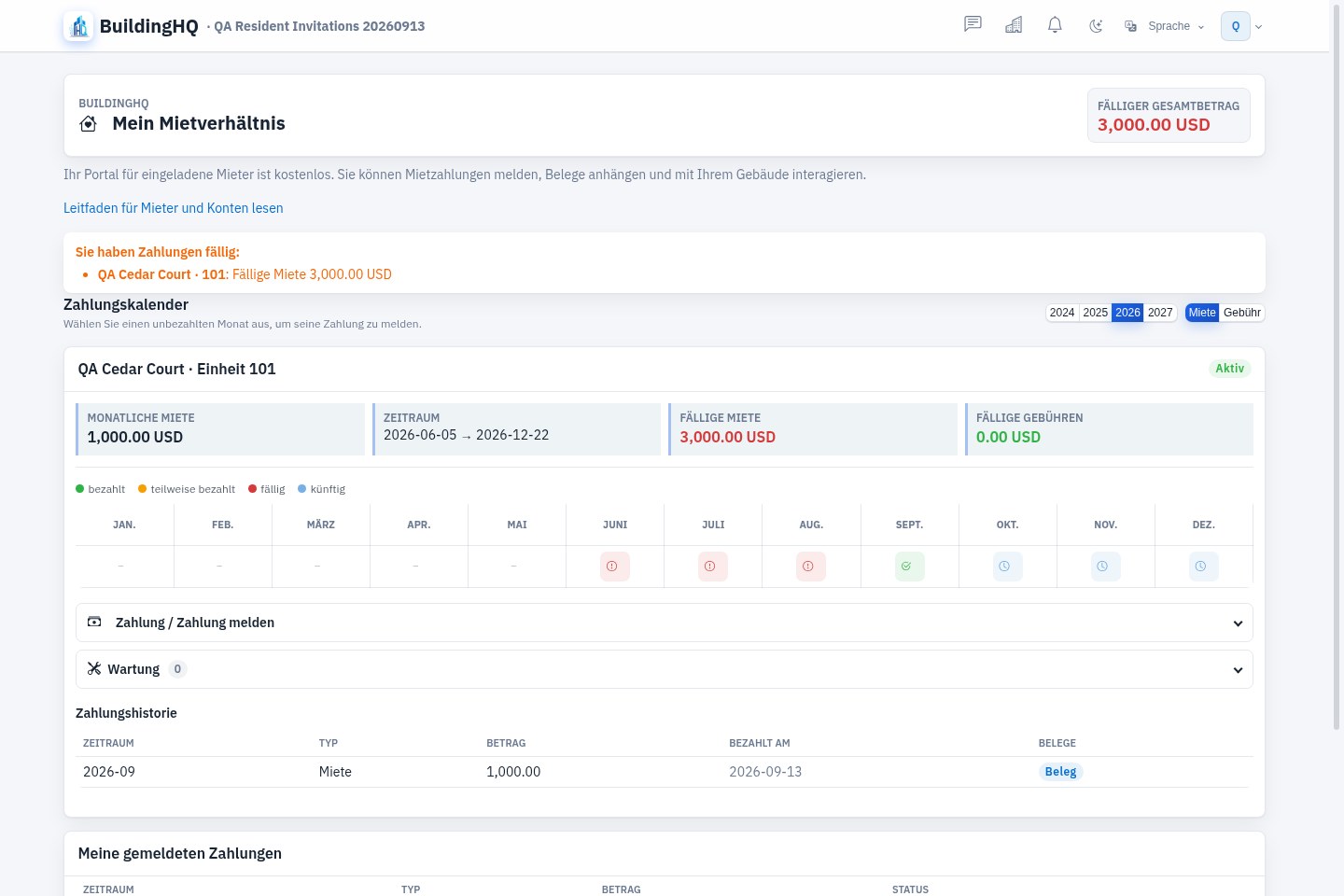Image resolution: width=1344 pixels, height=896 pixels.
Task: Open the Sprache language dropdown
Action: 1164,26
